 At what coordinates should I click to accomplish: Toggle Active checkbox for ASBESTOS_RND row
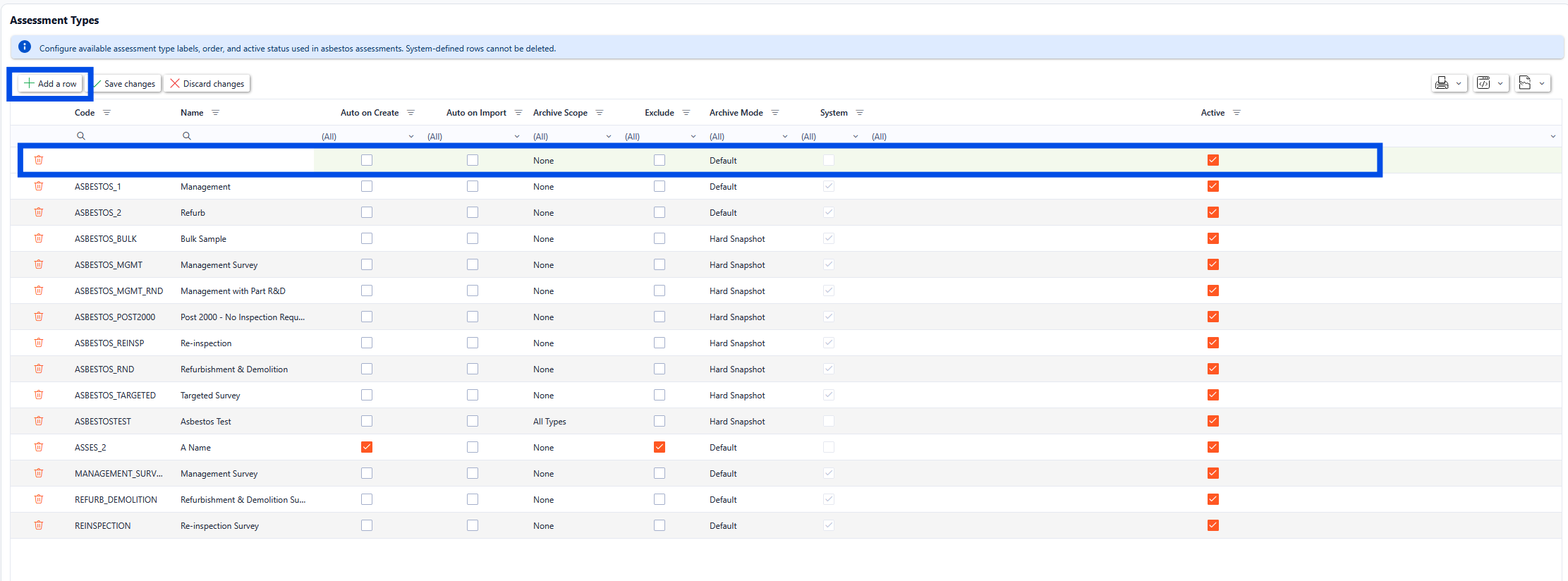(x=1213, y=369)
